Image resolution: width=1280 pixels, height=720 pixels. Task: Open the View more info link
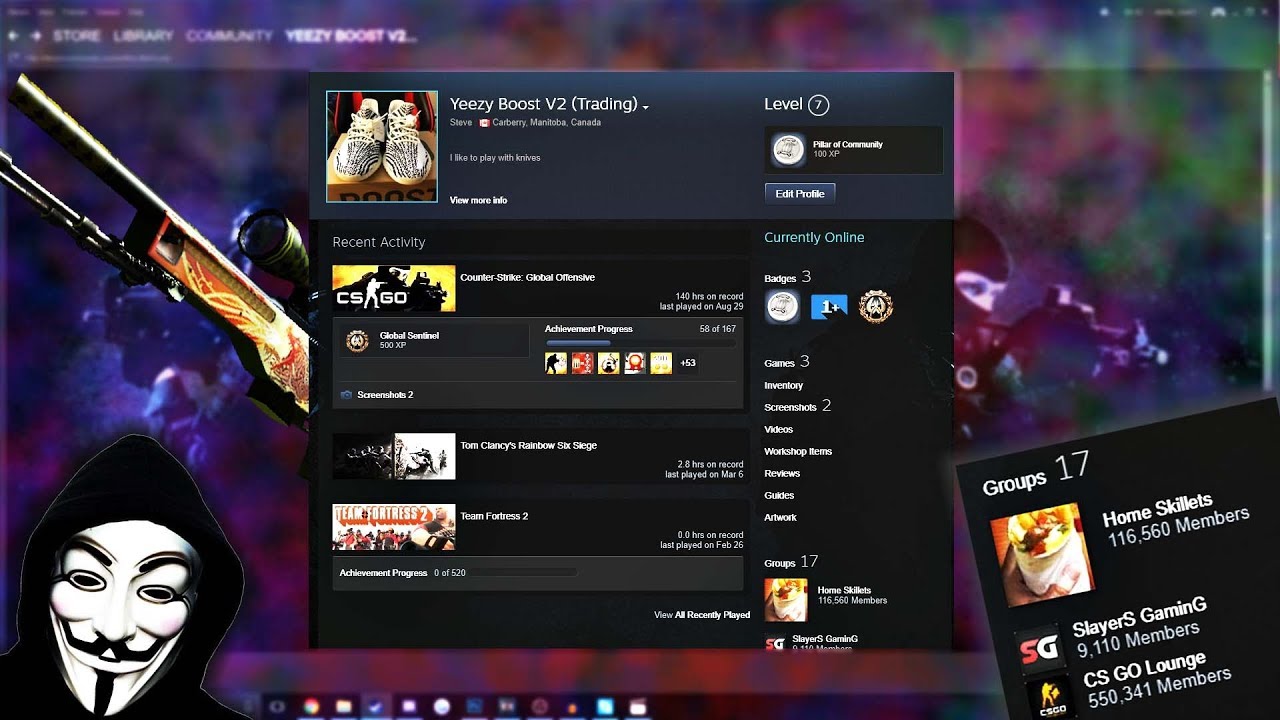[x=478, y=200]
